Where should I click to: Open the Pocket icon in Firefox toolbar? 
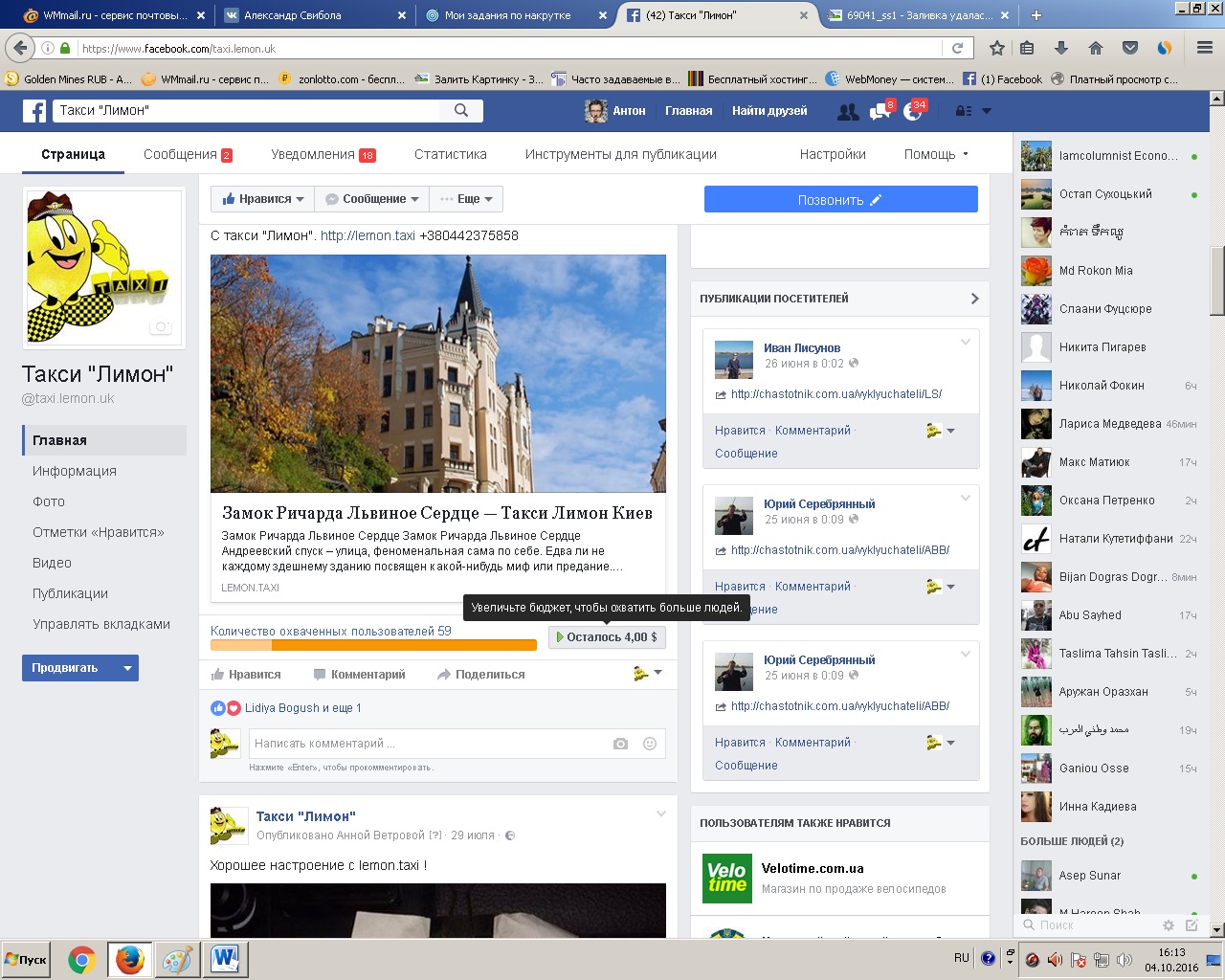1130,48
